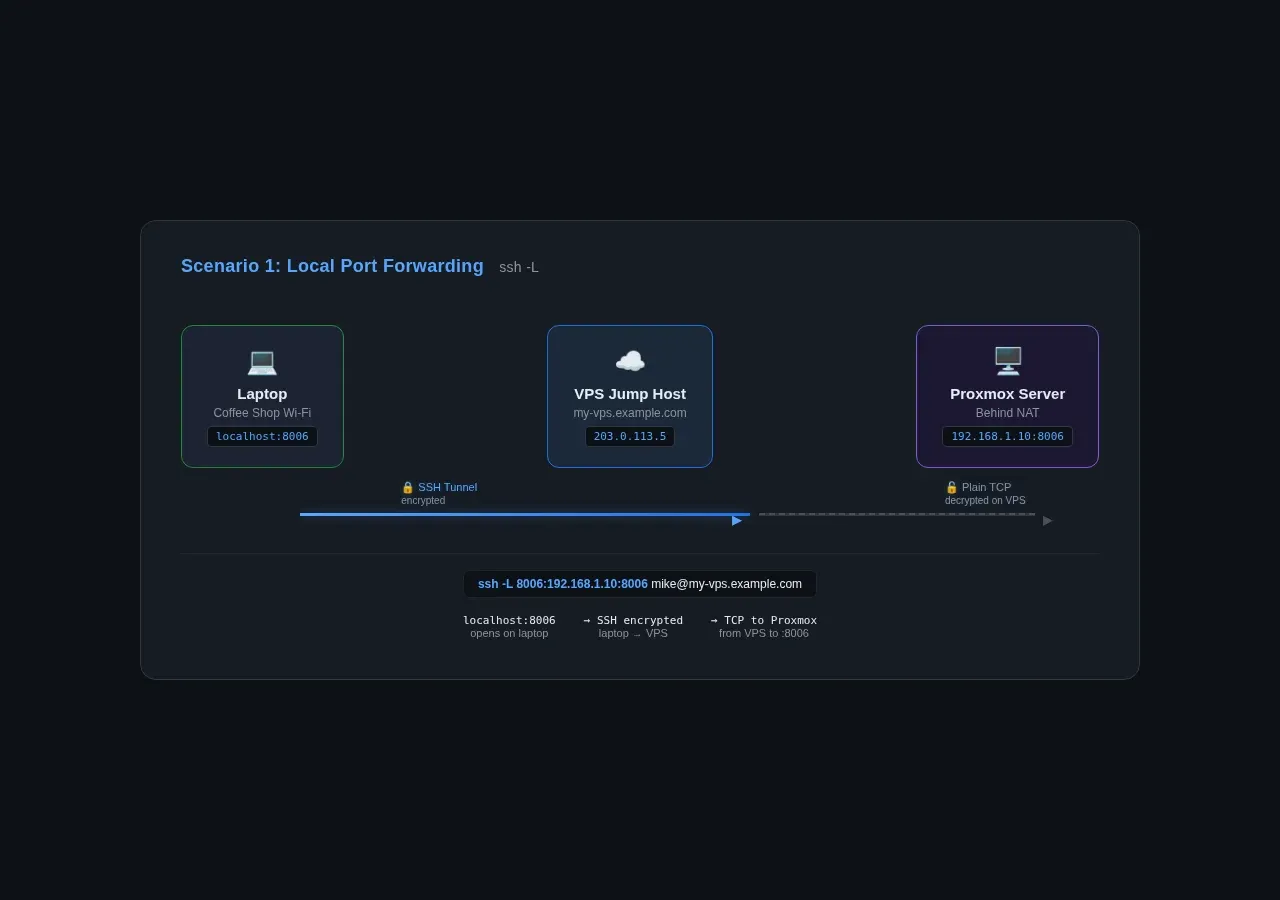Screen dimensions: 1280x900
Task: Click the '→ TCP to Proxmox' step label
Action: (764, 620)
